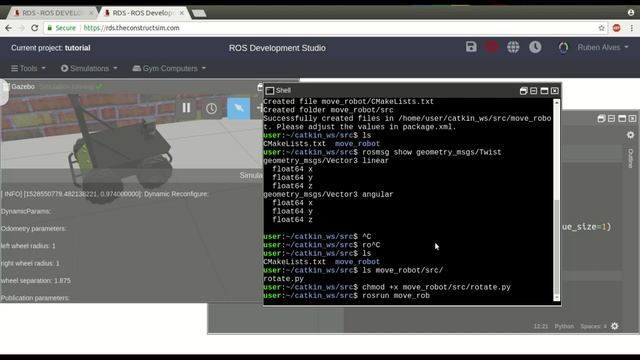The height and width of the screenshot is (360, 640).
Task: Click the save project icon
Action: tap(471, 47)
